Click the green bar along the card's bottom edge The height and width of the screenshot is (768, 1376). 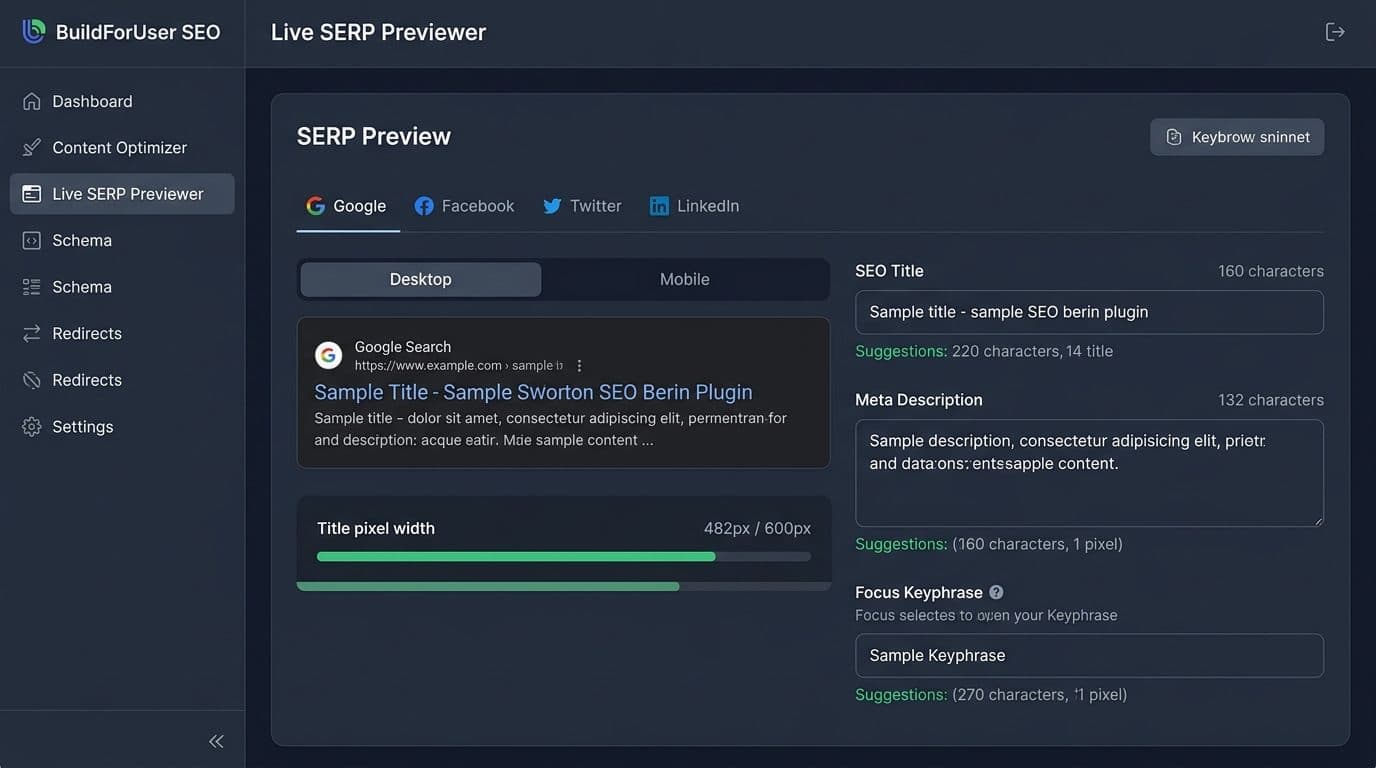(488, 587)
